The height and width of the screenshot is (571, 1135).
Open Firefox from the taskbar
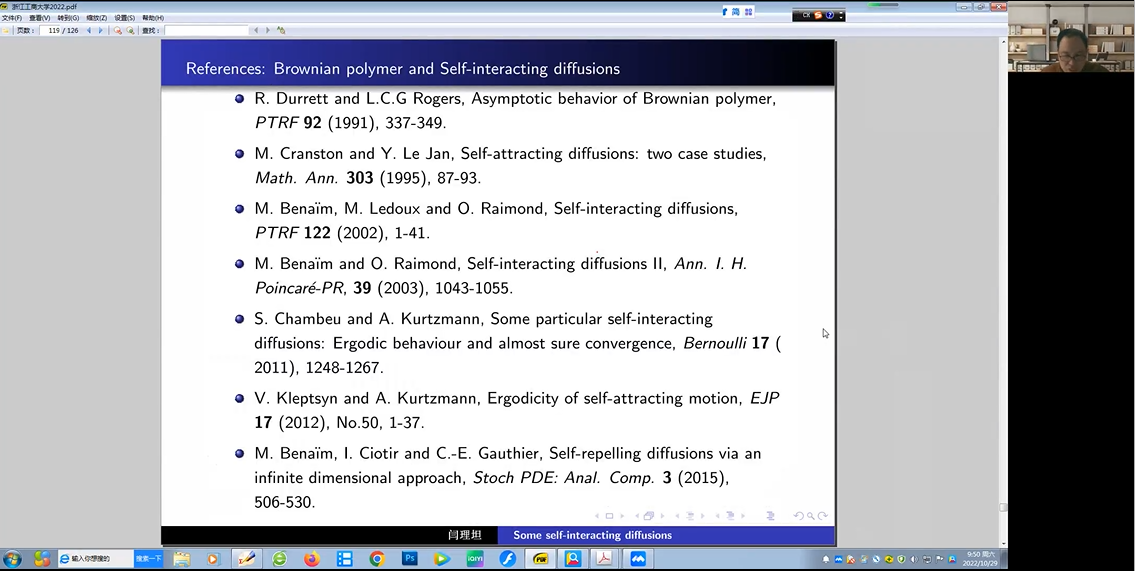click(x=311, y=559)
